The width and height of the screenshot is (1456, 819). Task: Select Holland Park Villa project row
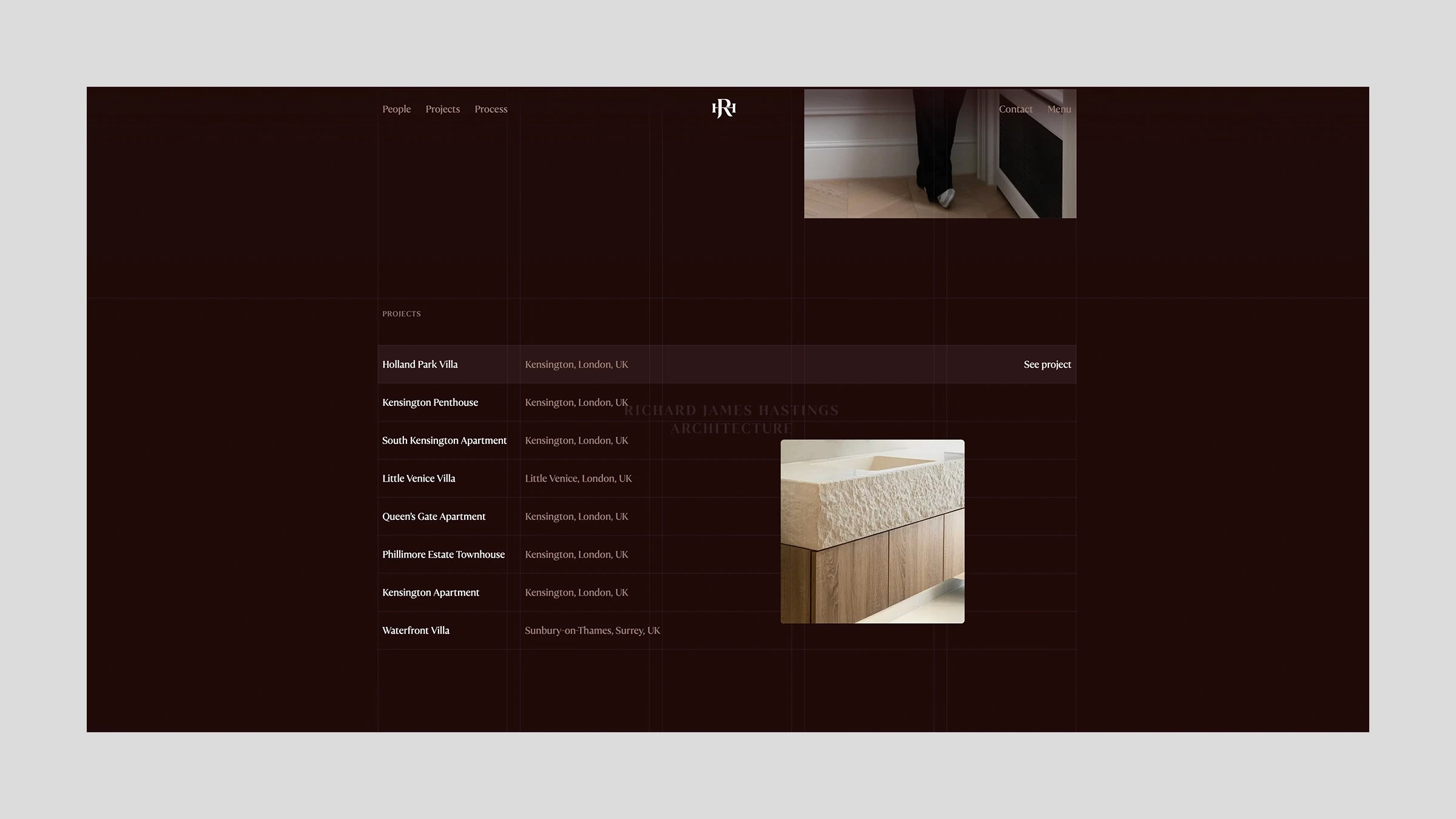tap(420, 365)
